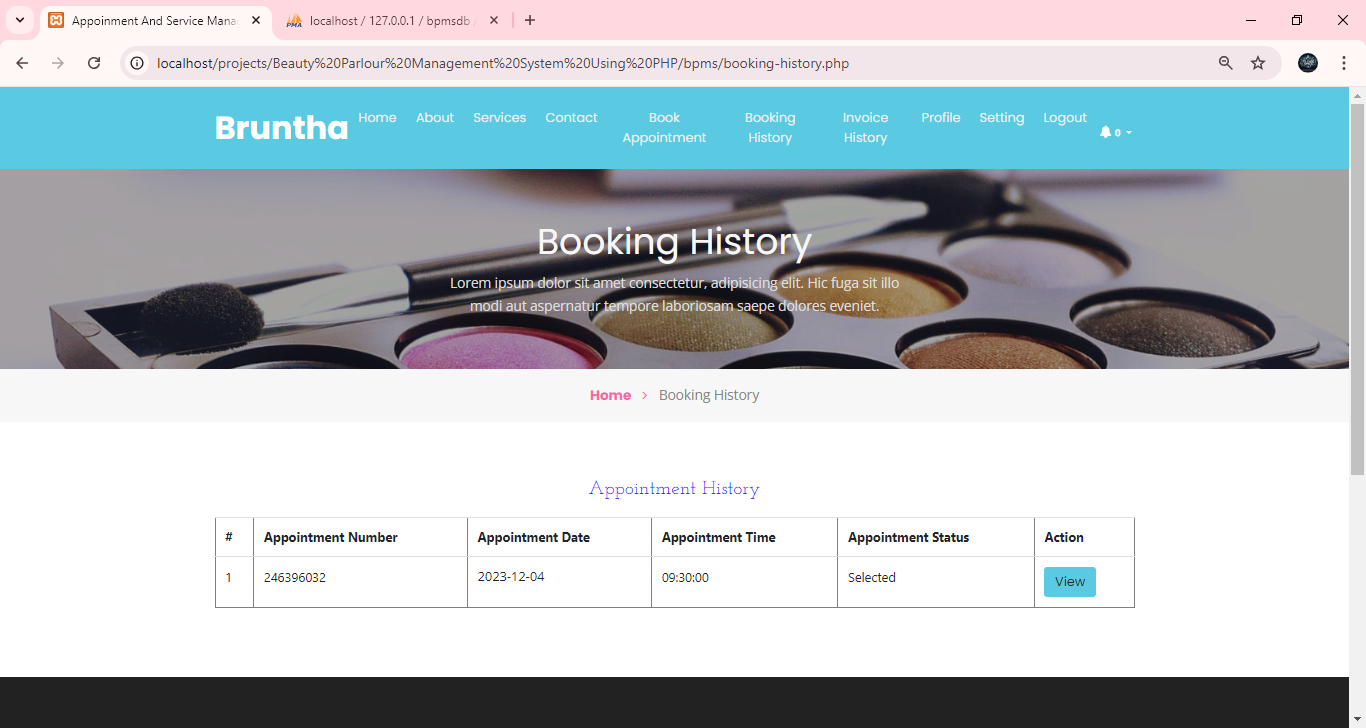
Task: Go to Invoice History page
Action: [865, 128]
